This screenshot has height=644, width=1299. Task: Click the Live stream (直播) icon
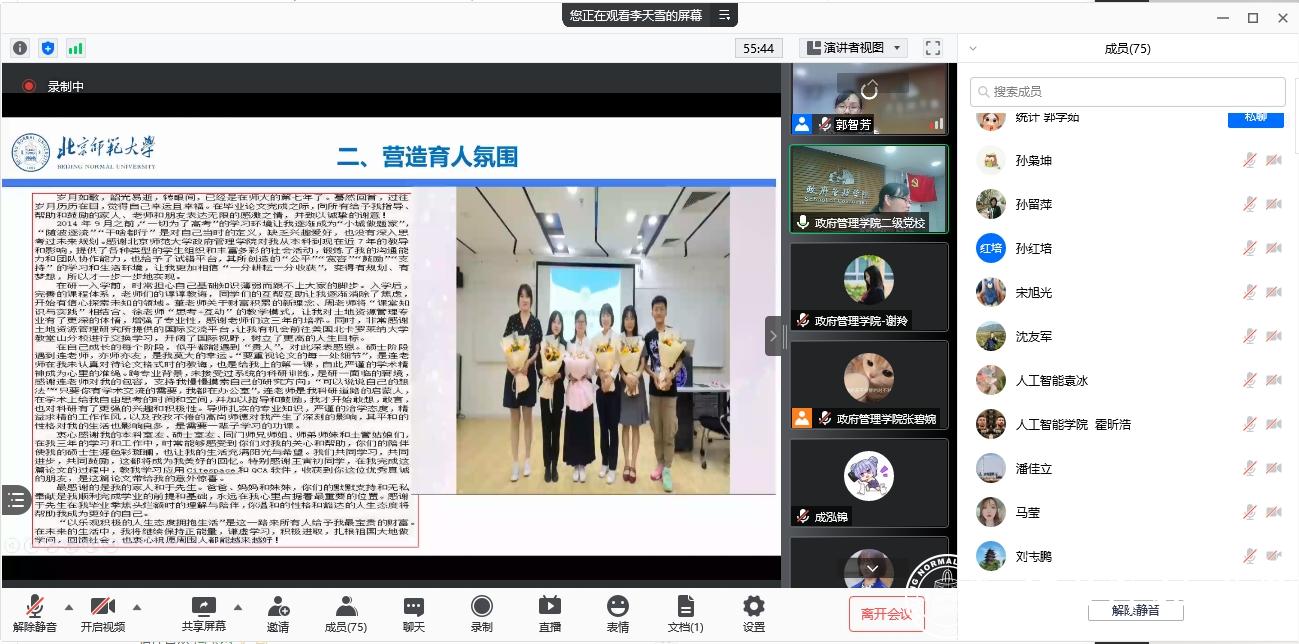549,611
